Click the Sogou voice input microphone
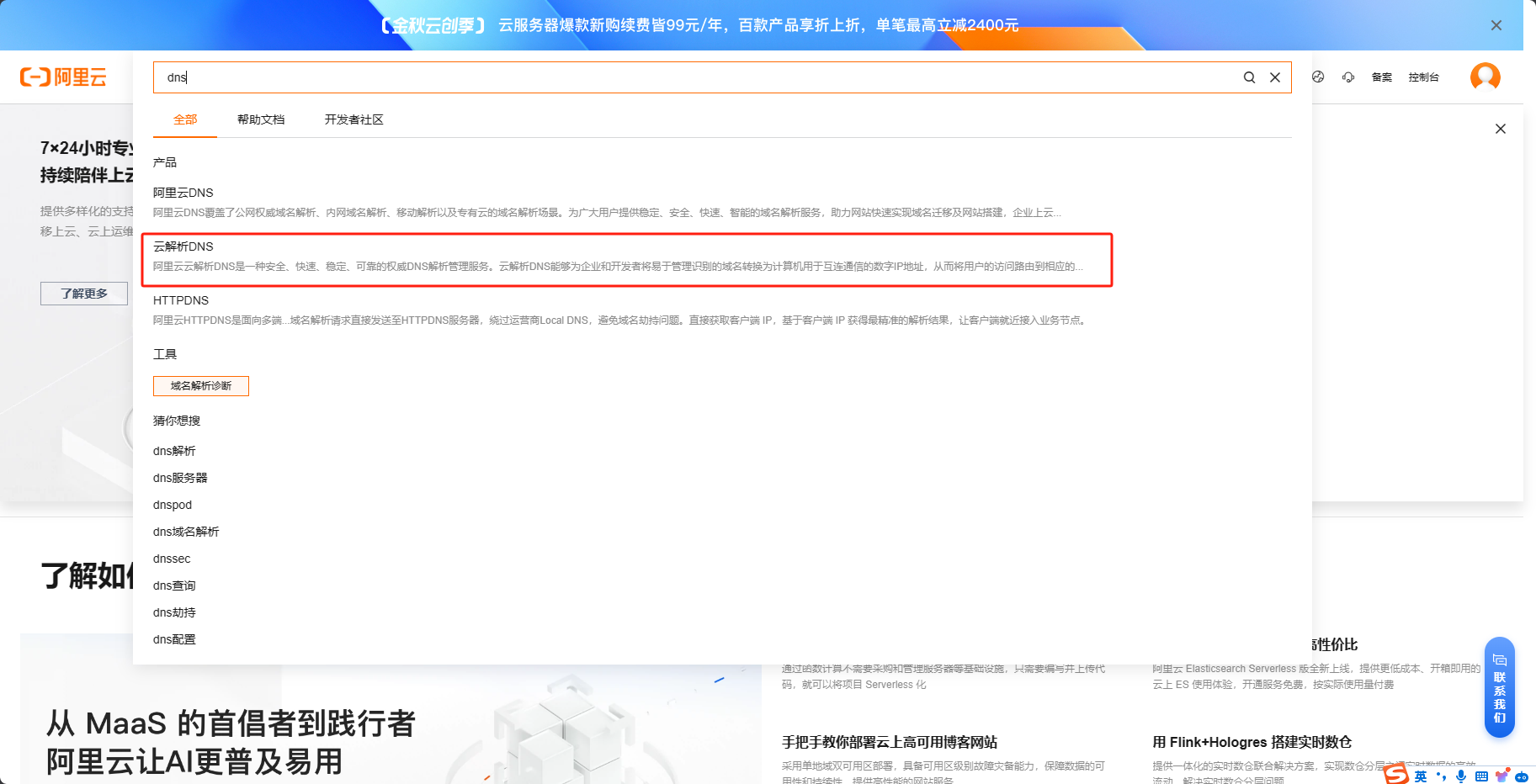This screenshot has height=784, width=1536. coord(1461,776)
